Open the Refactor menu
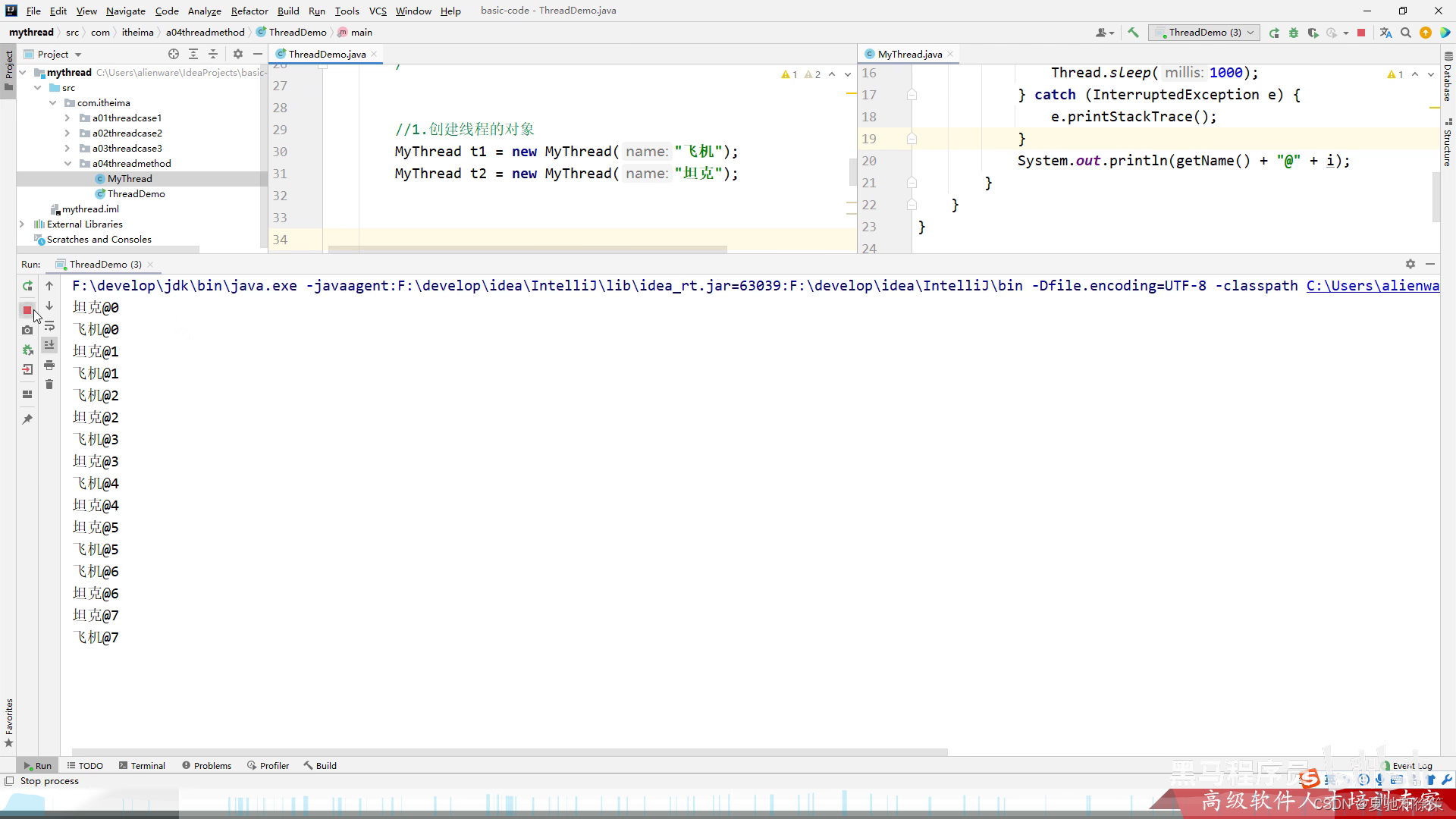 [x=249, y=11]
